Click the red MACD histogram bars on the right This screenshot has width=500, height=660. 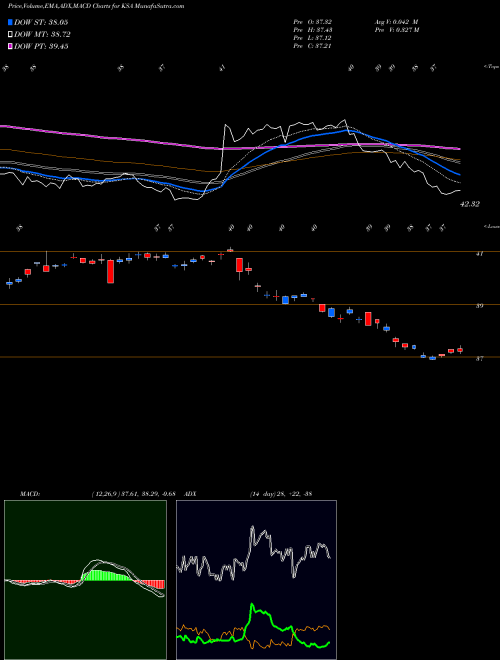tap(149, 585)
